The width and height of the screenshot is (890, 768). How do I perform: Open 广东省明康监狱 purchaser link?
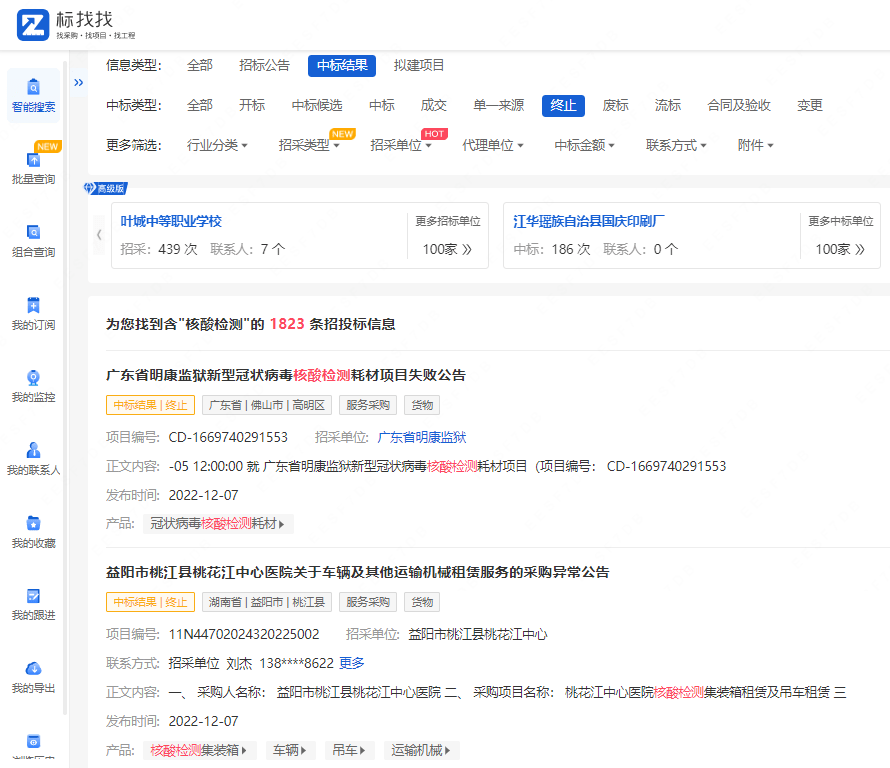pyautogui.click(x=422, y=437)
